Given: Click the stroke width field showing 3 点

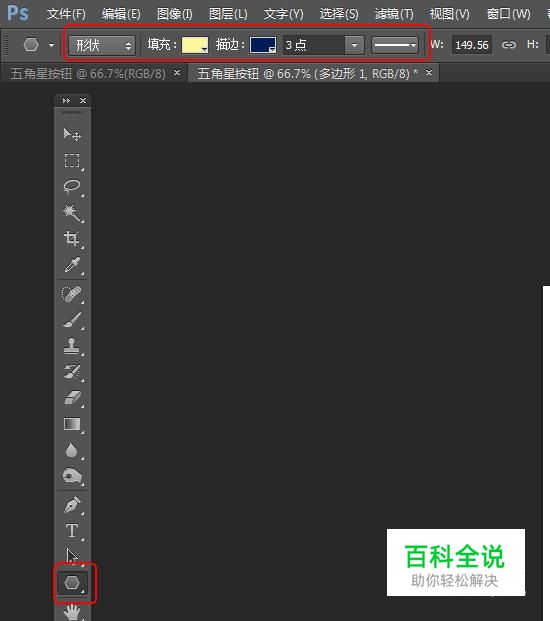Looking at the screenshot, I should click(x=314, y=45).
